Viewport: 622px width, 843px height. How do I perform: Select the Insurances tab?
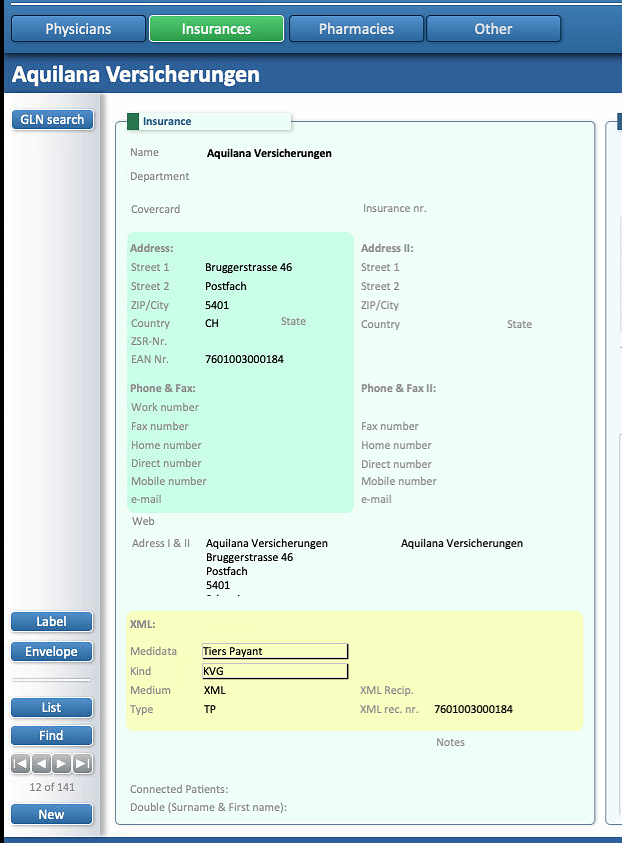point(216,28)
